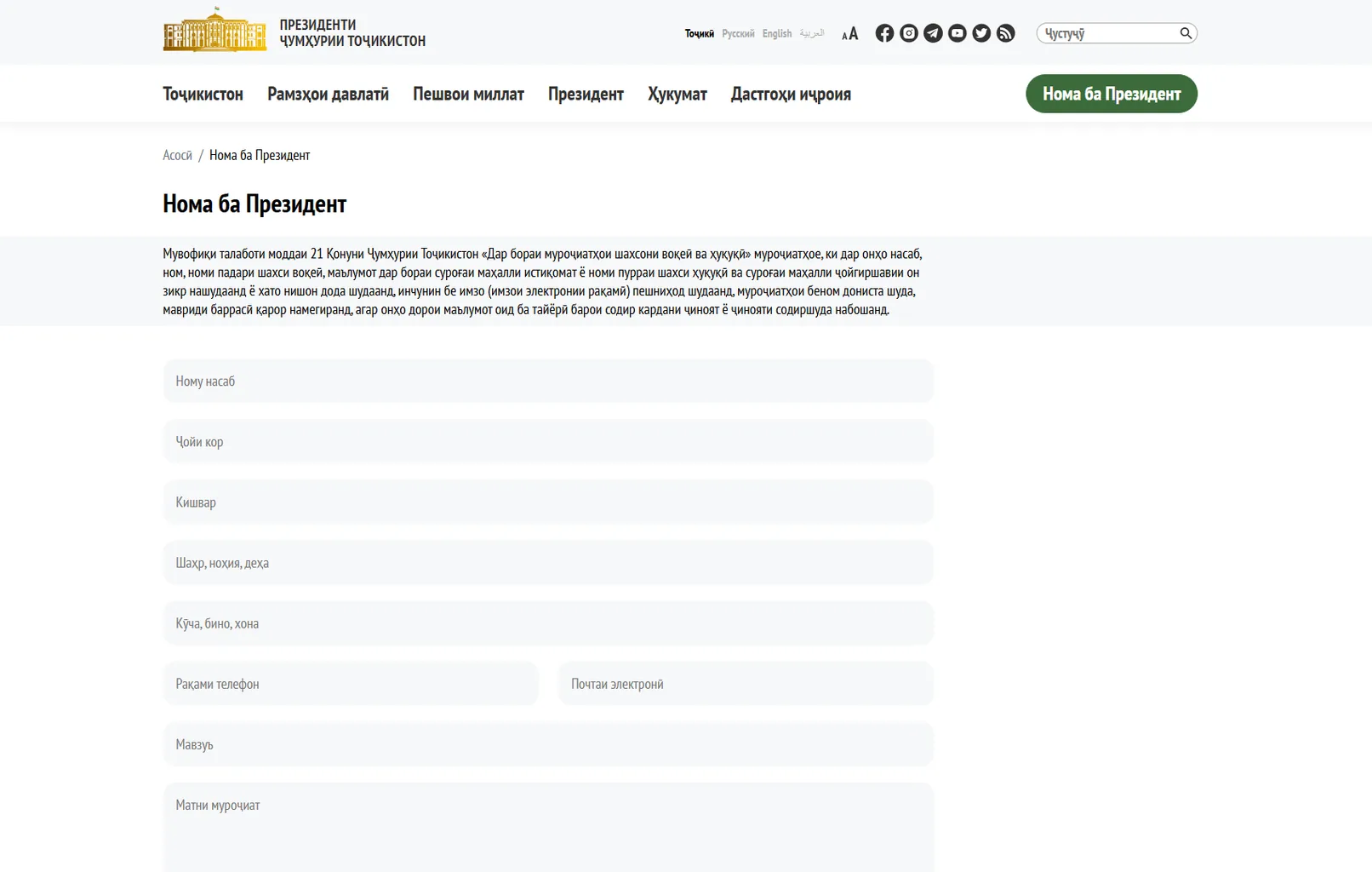
Task: Click the Нома ба Президент breadcrumb text
Action: [260, 155]
